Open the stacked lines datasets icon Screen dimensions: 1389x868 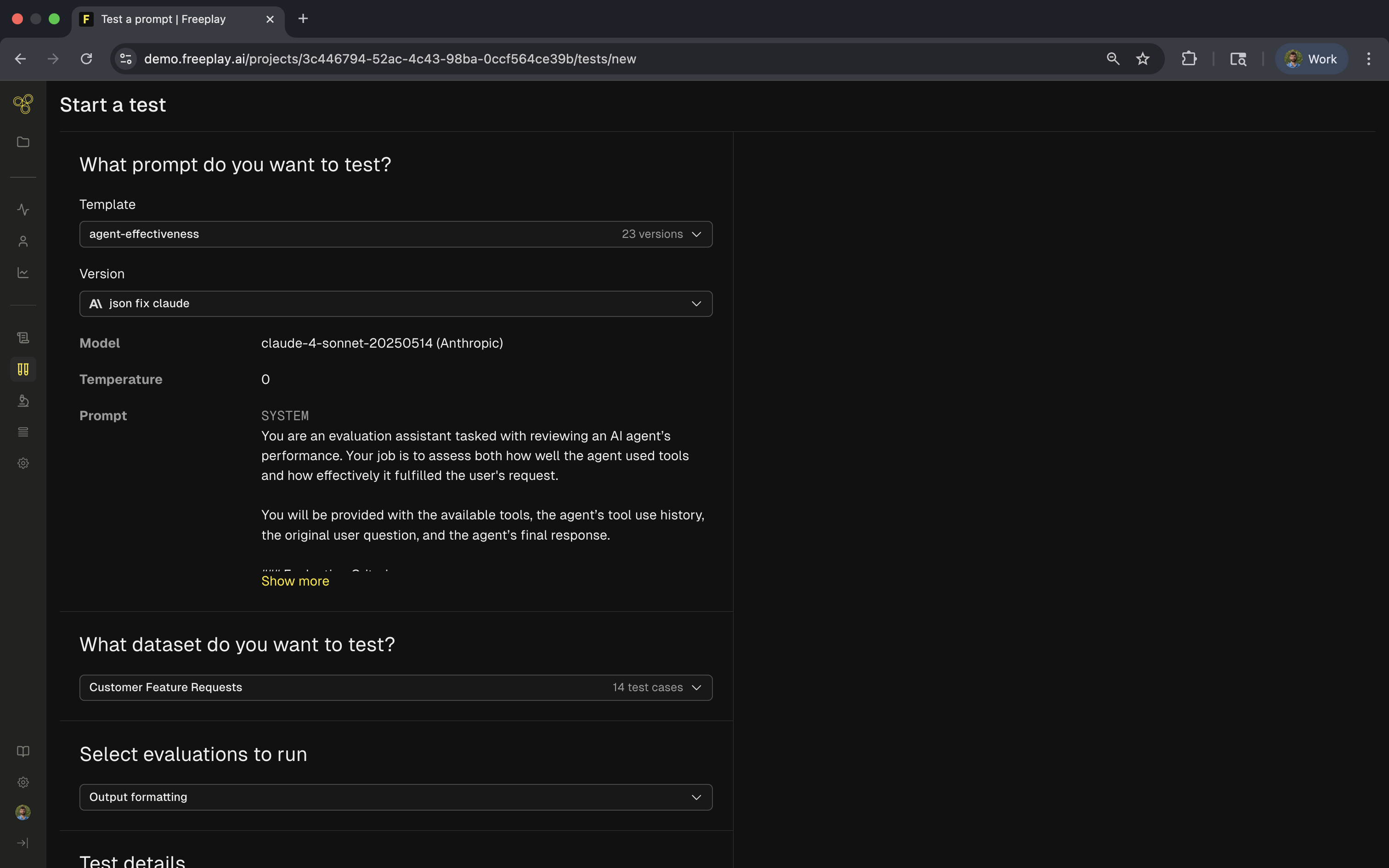pos(23,432)
